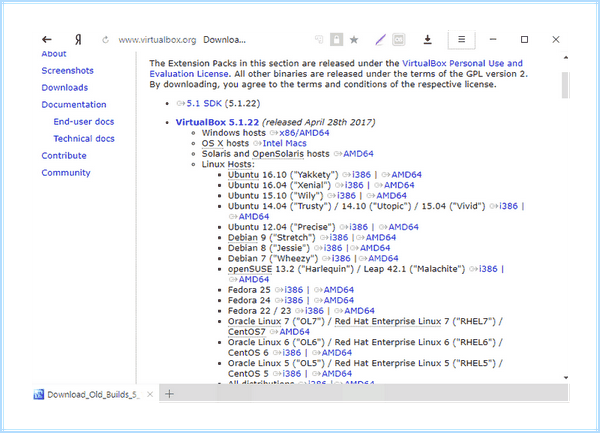
Task: Click the reviews thumbs icon in address bar
Action: click(319, 39)
